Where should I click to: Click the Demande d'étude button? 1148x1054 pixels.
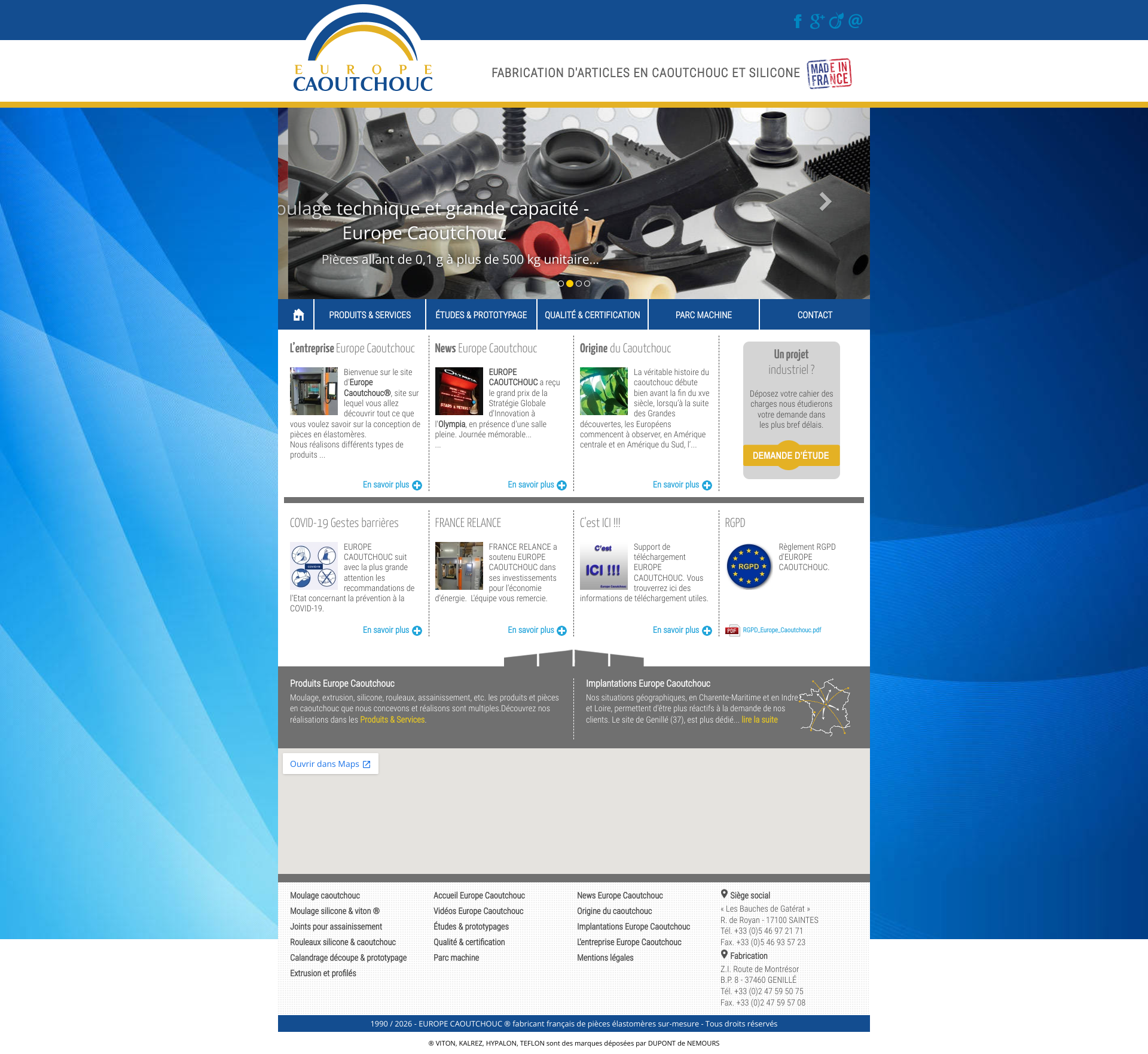click(x=791, y=455)
